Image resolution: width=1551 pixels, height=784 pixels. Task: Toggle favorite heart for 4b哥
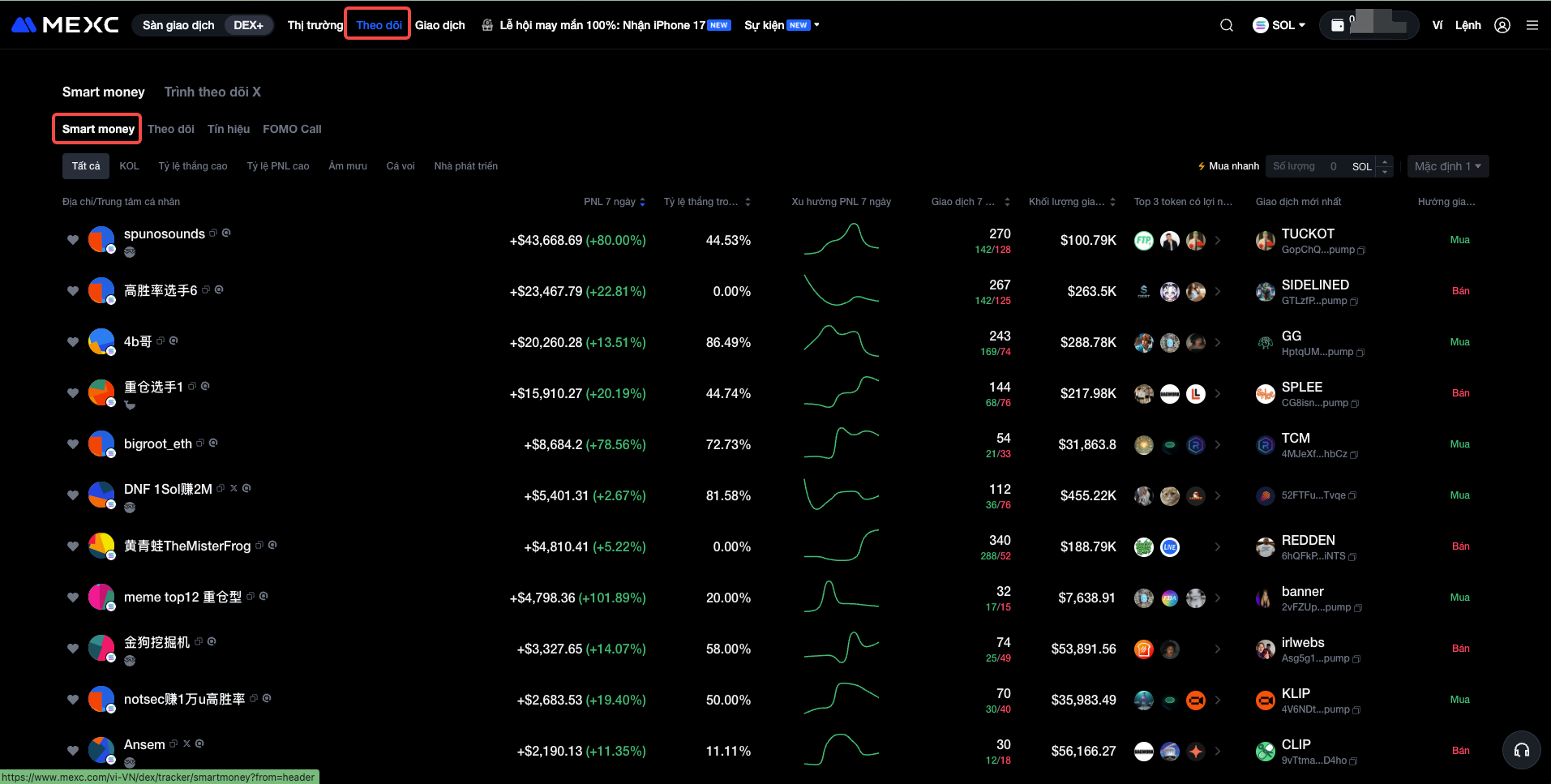(x=73, y=342)
